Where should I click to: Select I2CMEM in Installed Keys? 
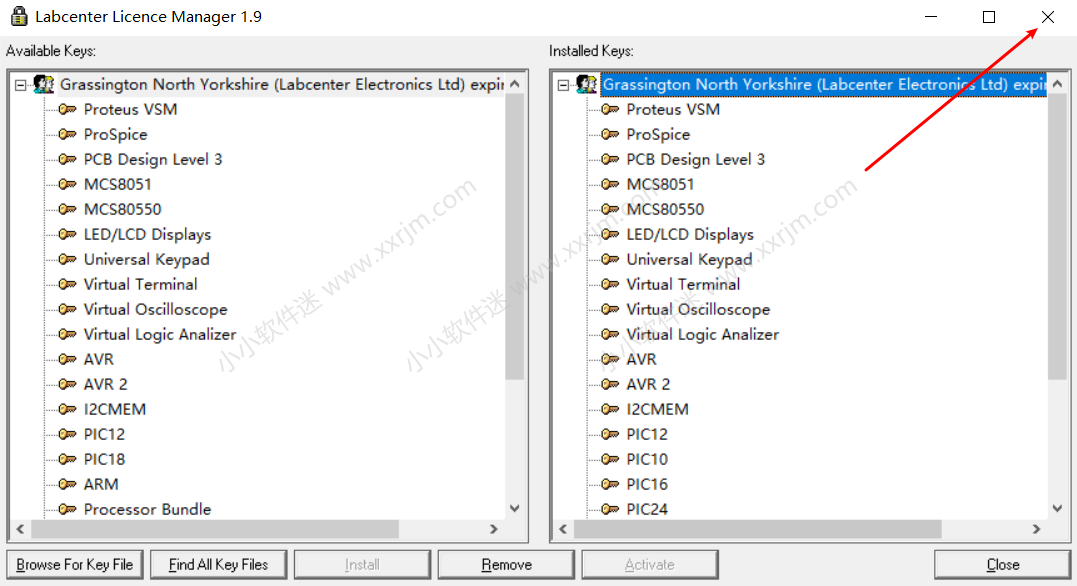(x=657, y=409)
